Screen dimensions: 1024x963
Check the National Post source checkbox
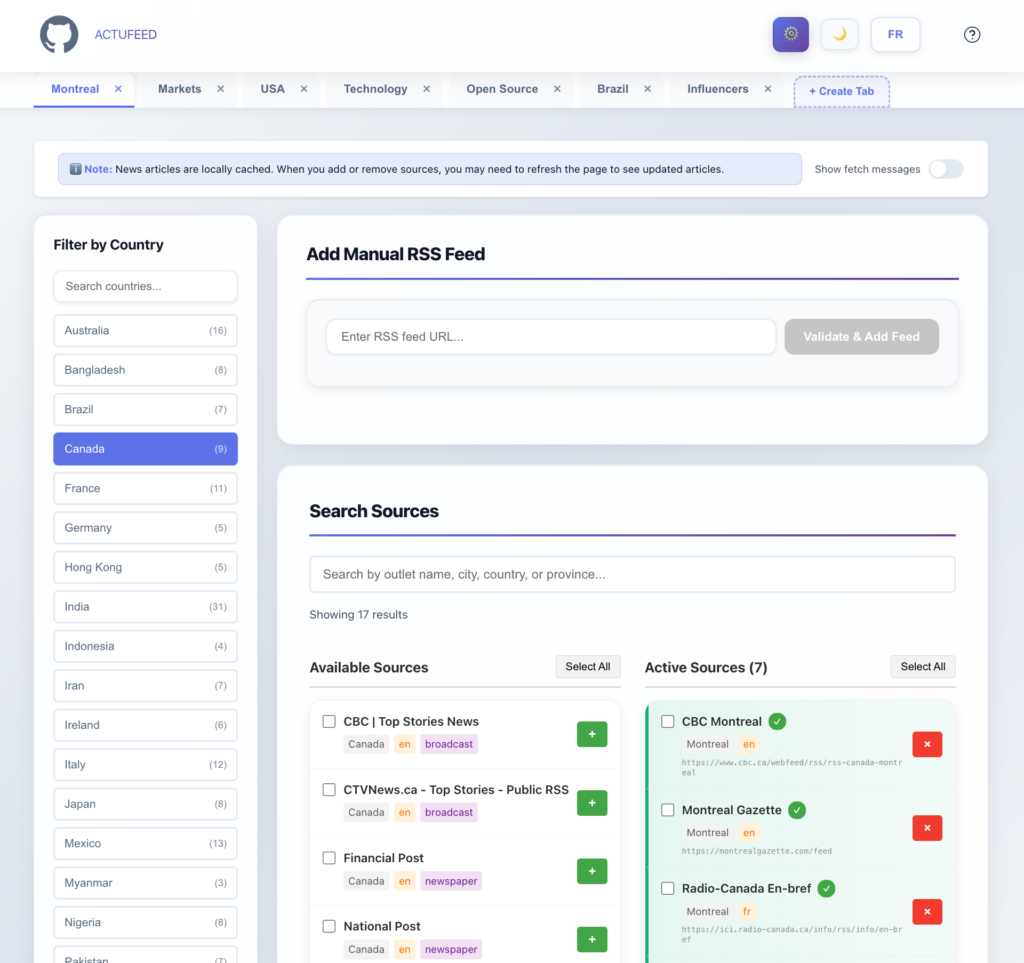tap(329, 926)
